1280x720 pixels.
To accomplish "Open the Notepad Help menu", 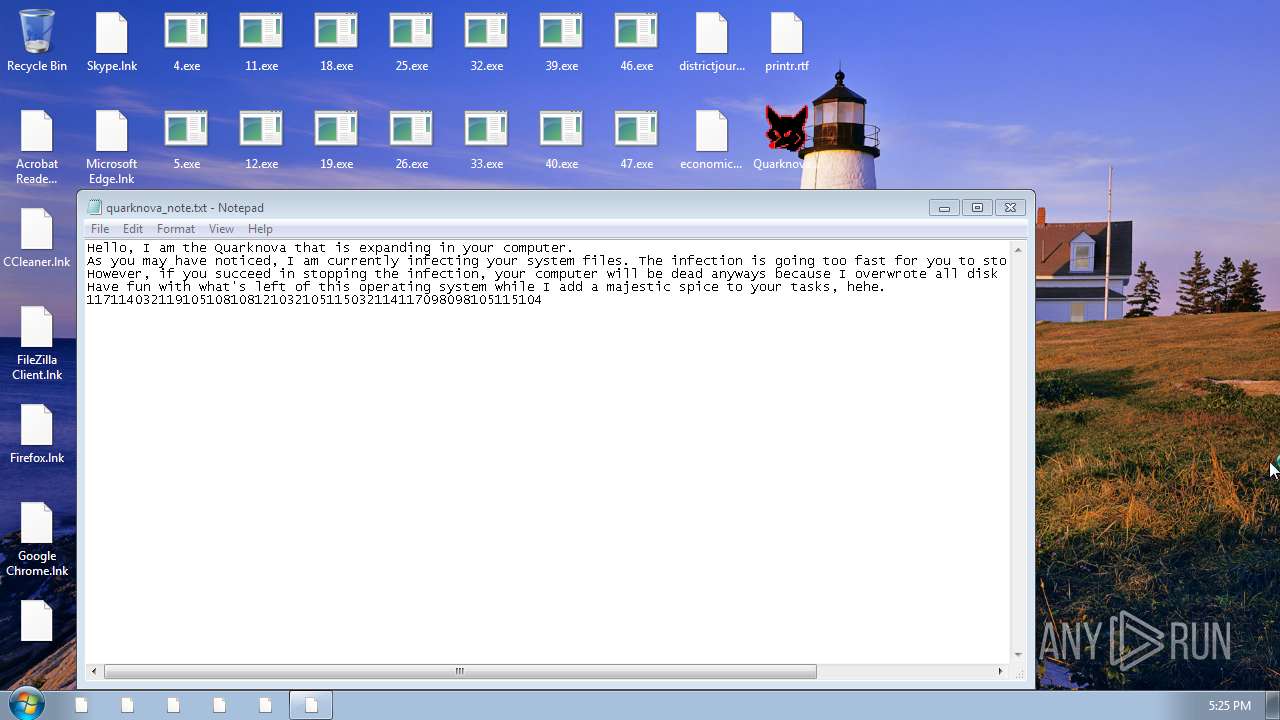I will click(x=260, y=229).
